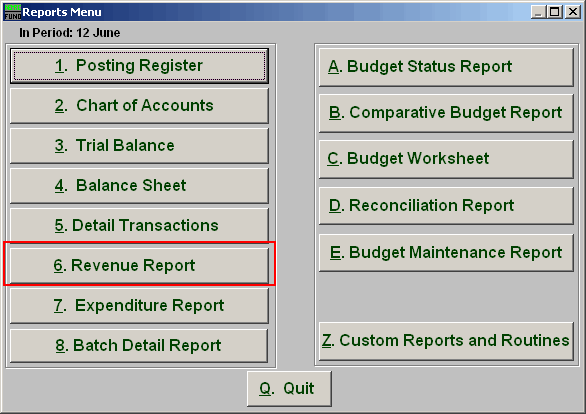Click the FUND application icon in title bar

click(x=12, y=12)
